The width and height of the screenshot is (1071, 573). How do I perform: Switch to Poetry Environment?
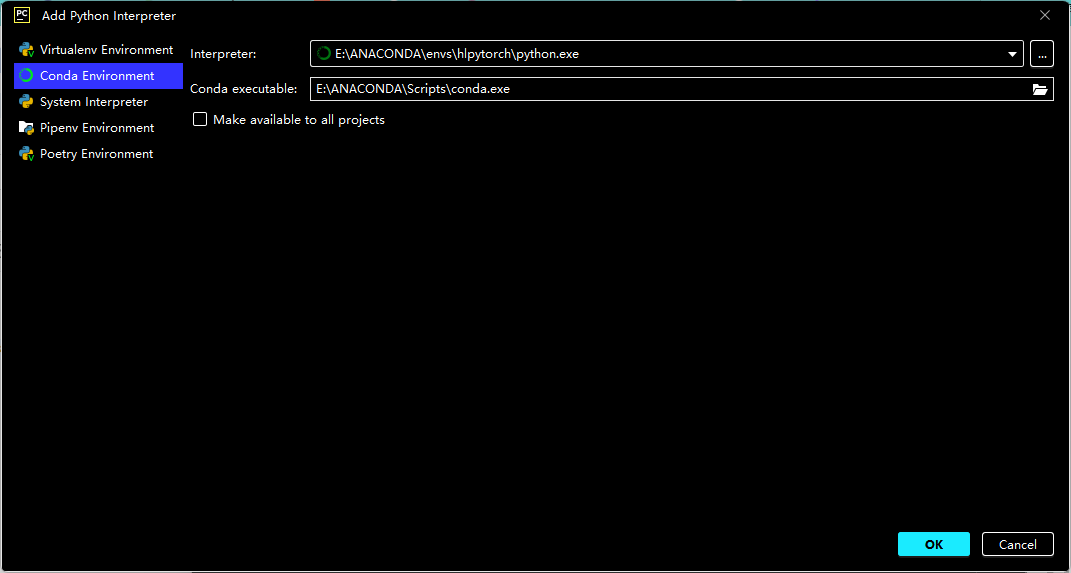click(98, 154)
